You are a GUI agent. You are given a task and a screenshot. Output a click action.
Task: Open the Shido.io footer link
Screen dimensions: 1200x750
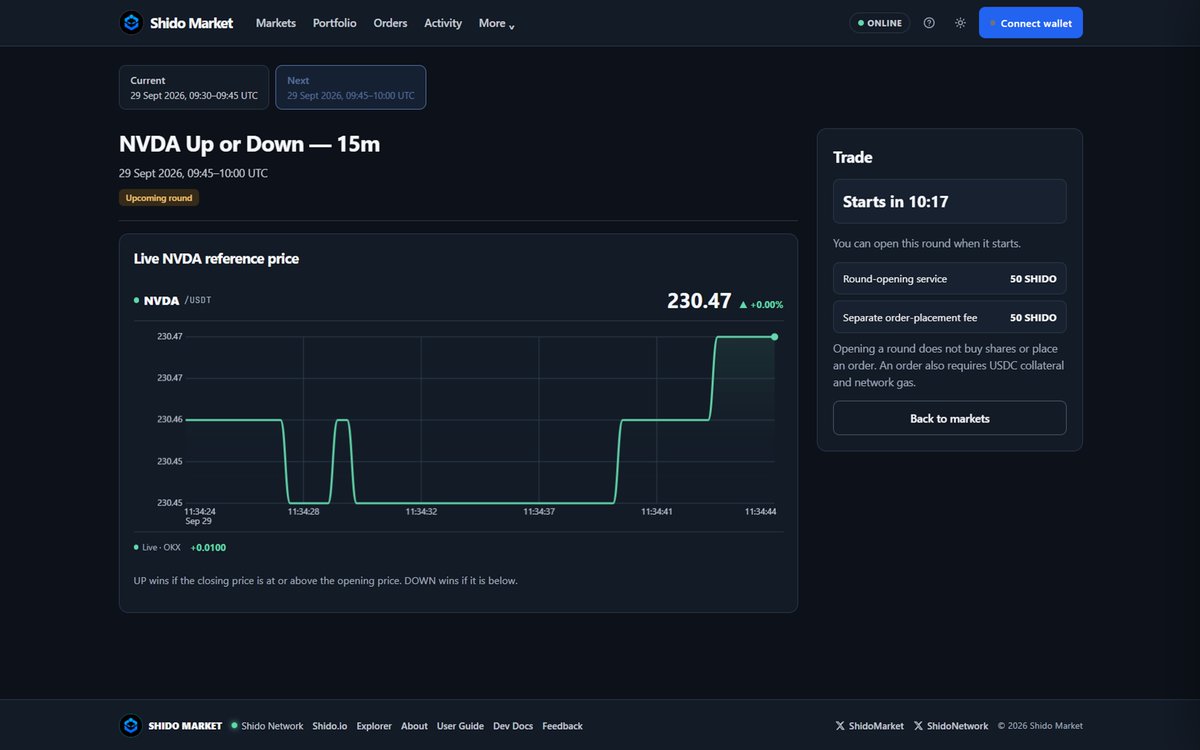330,726
